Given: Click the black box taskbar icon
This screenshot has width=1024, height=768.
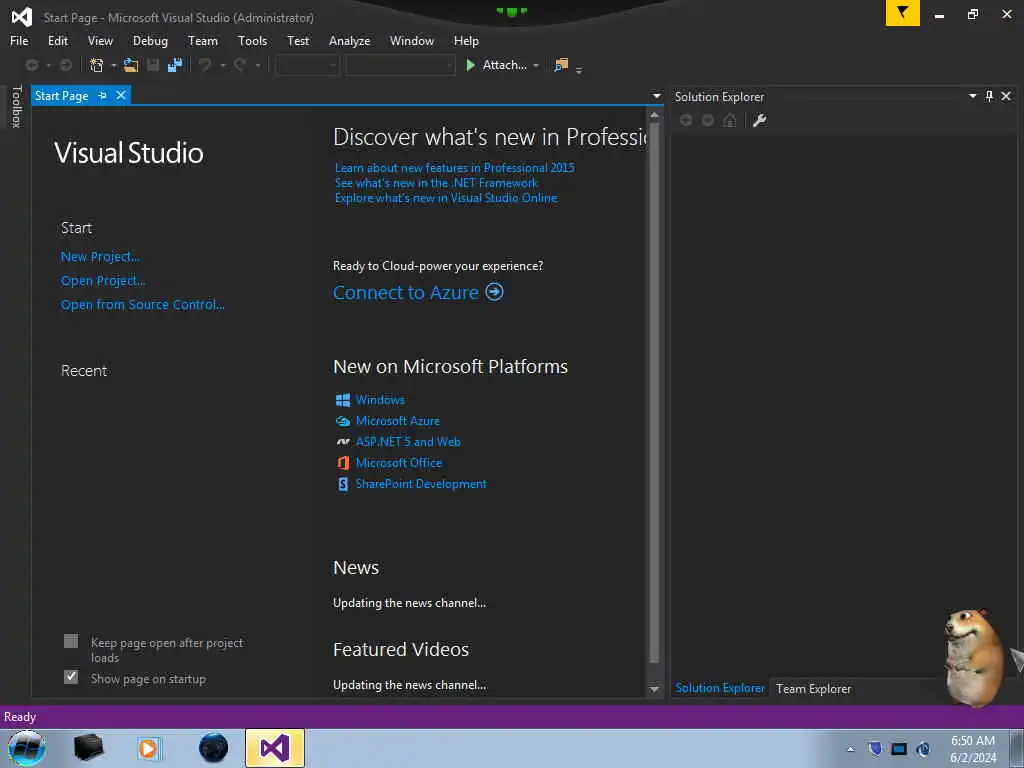Looking at the screenshot, I should pyautogui.click(x=88, y=748).
